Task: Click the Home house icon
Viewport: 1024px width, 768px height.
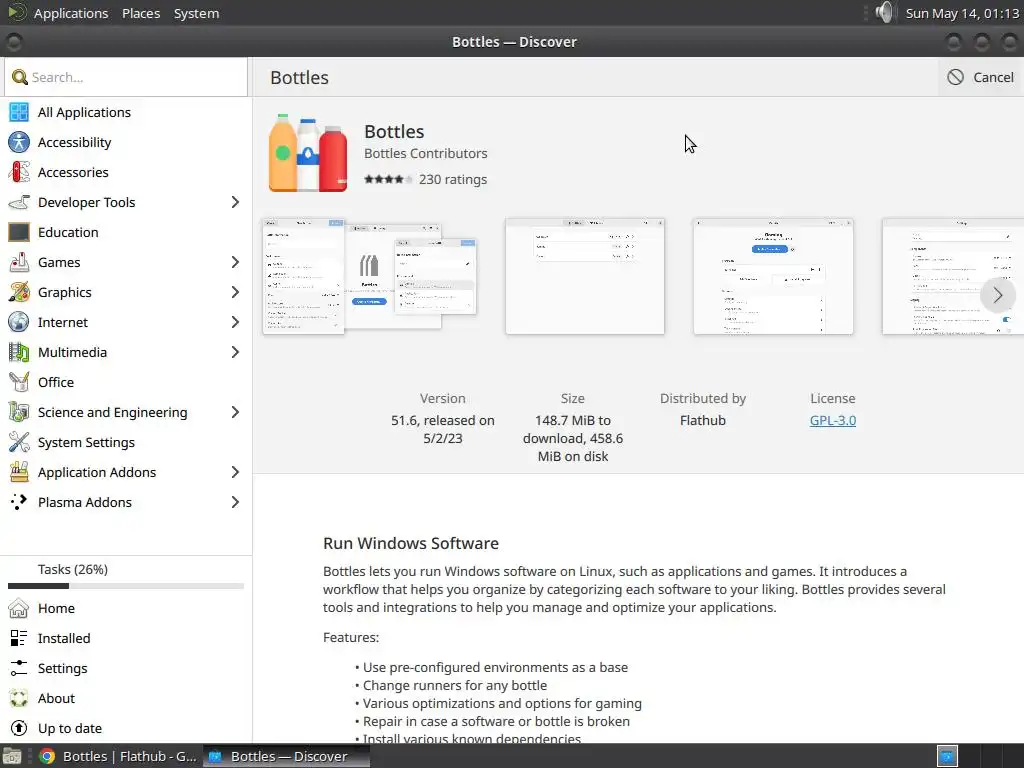Action: point(19,609)
